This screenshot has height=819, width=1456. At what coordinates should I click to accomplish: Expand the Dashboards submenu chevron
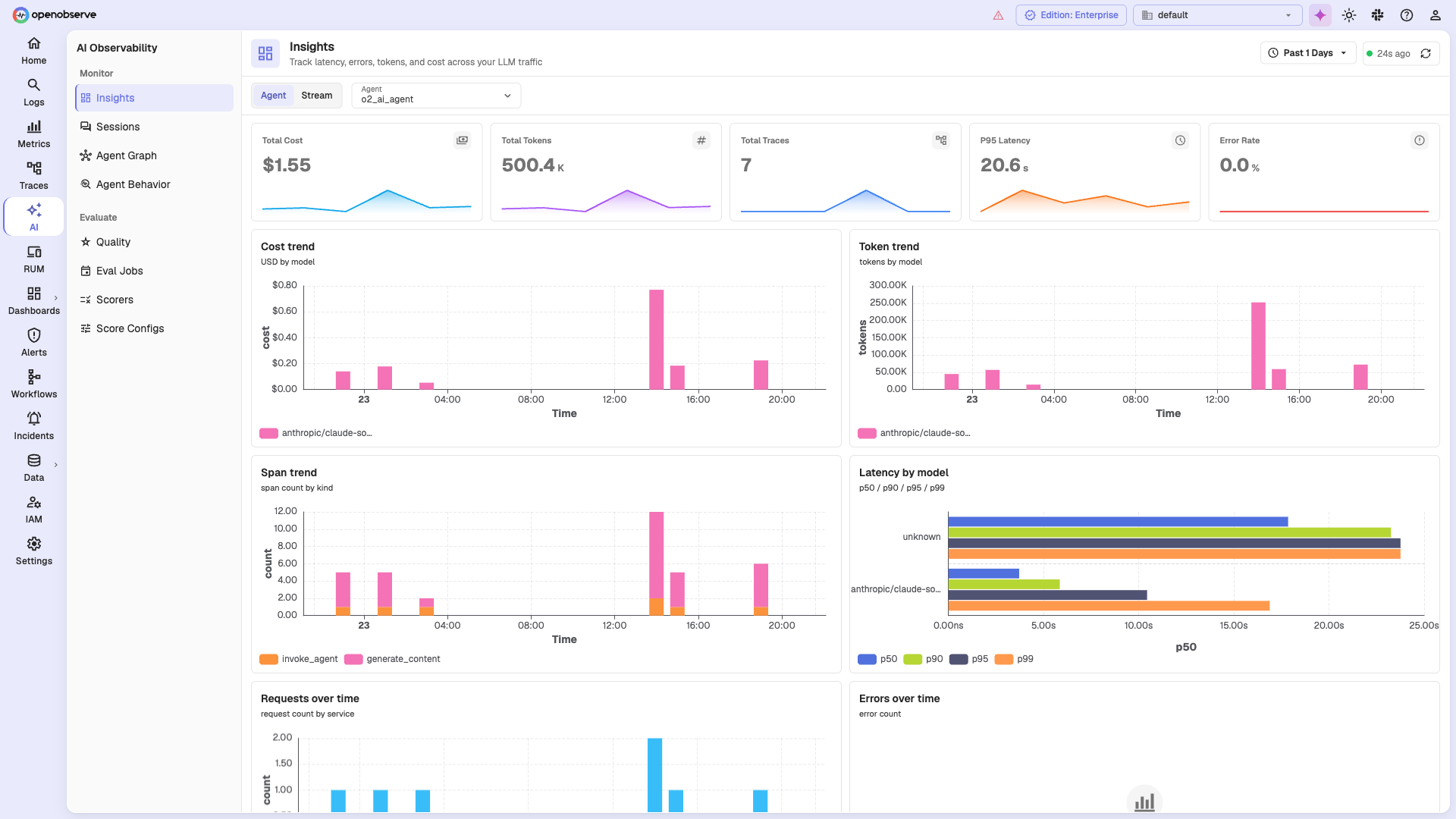pyautogui.click(x=56, y=298)
